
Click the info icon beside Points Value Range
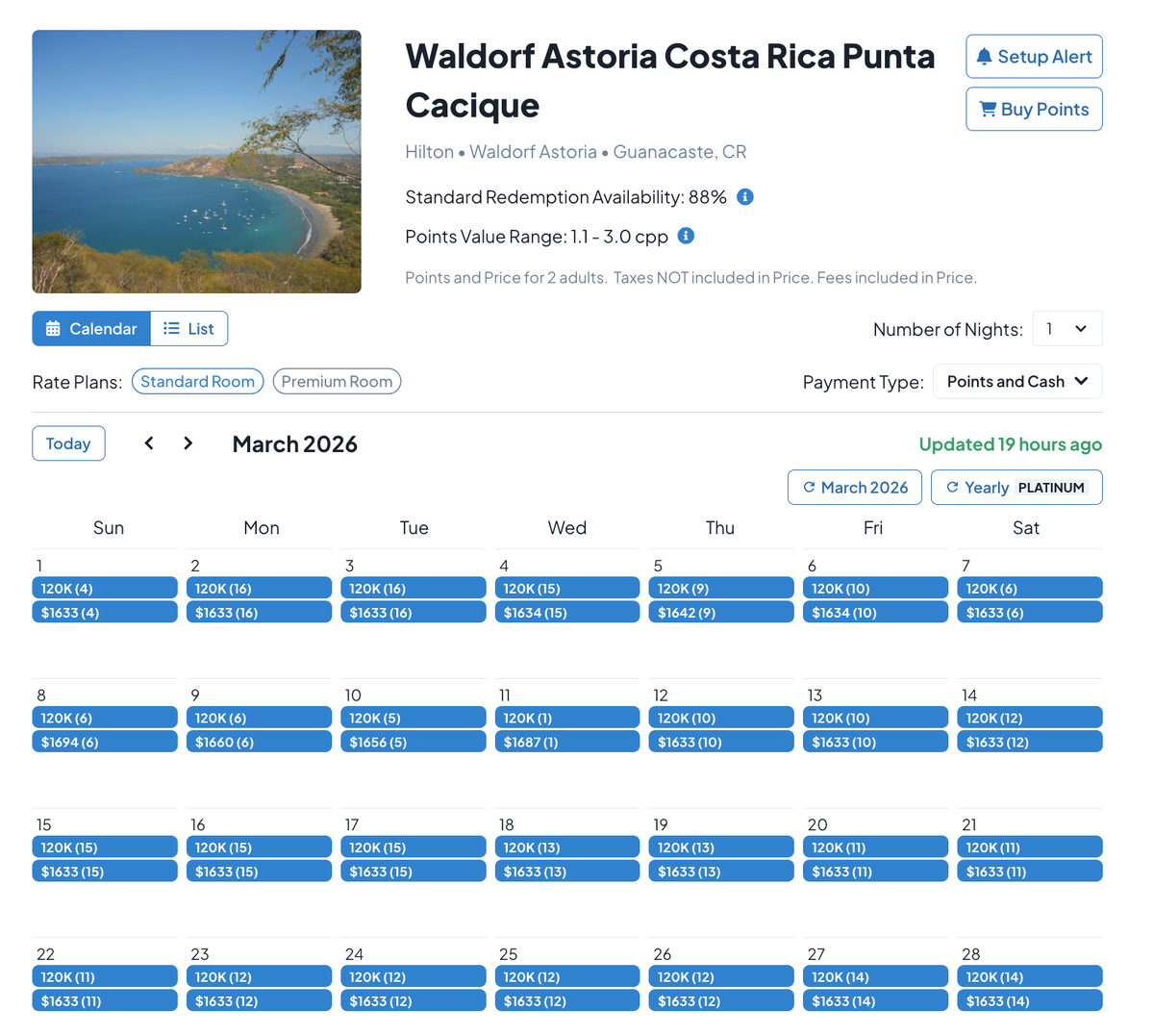[687, 236]
